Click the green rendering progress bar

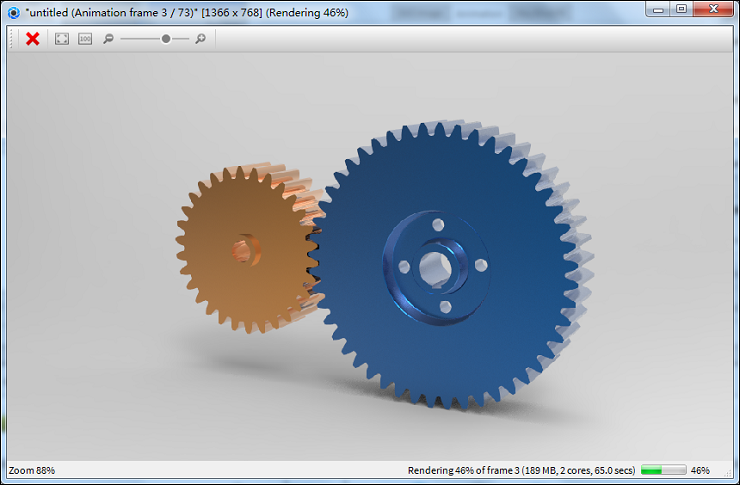[x=664, y=470]
